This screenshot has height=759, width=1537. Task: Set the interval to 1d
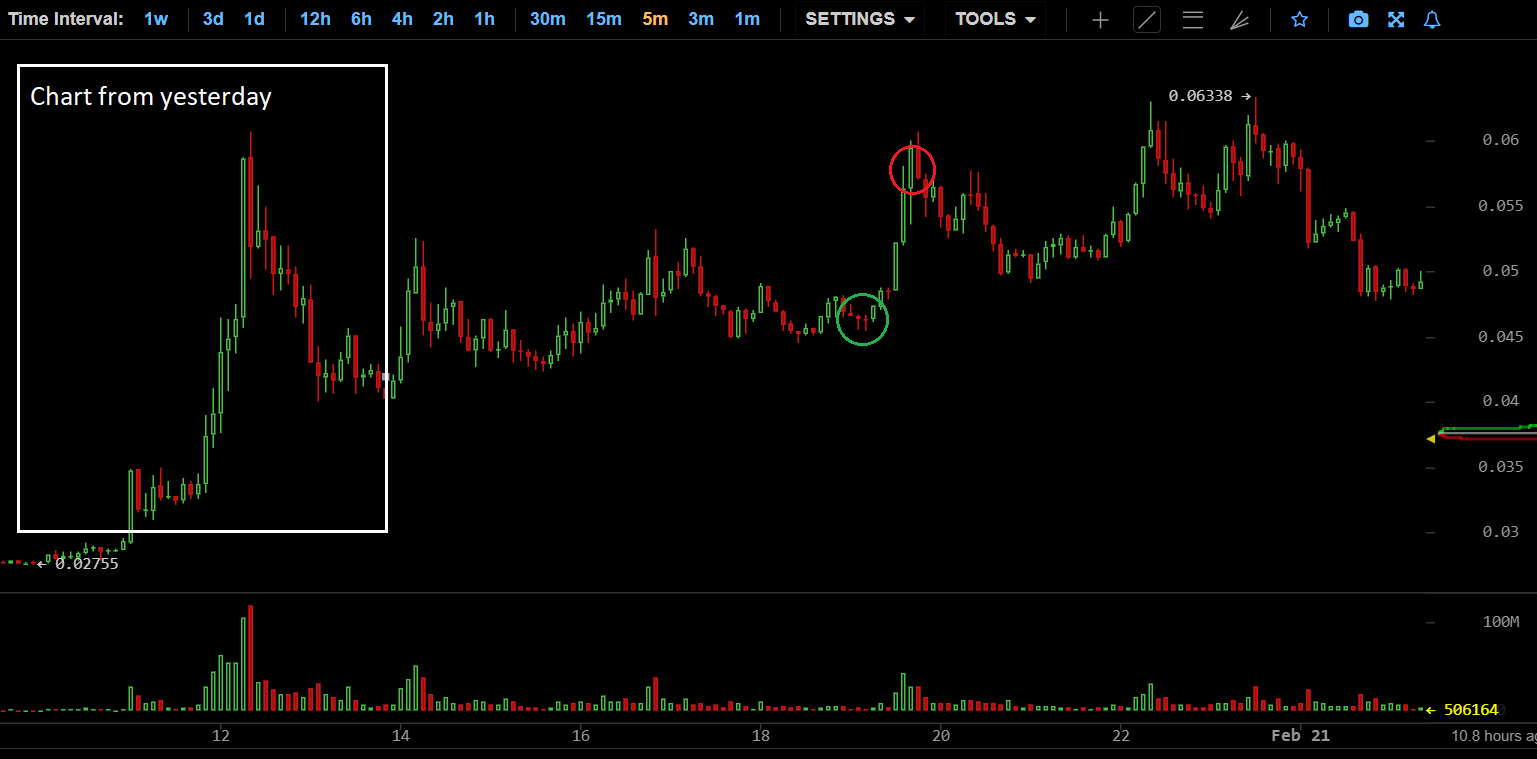255,19
